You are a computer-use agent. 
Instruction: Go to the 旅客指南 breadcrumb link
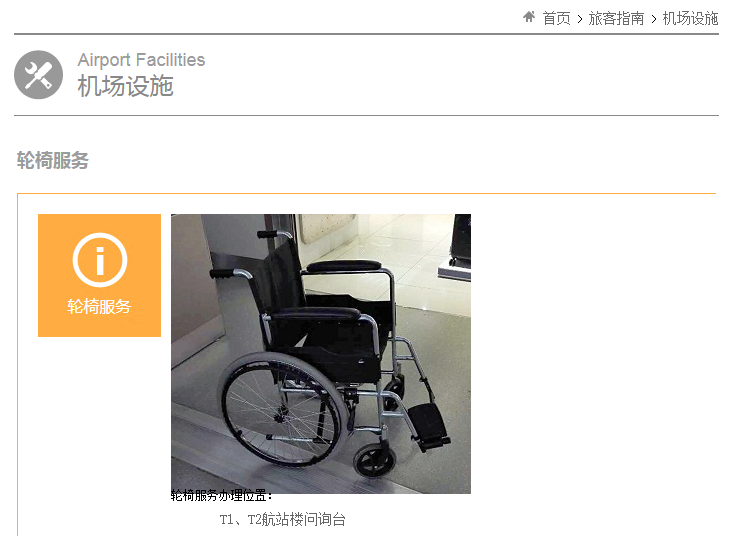click(x=616, y=19)
